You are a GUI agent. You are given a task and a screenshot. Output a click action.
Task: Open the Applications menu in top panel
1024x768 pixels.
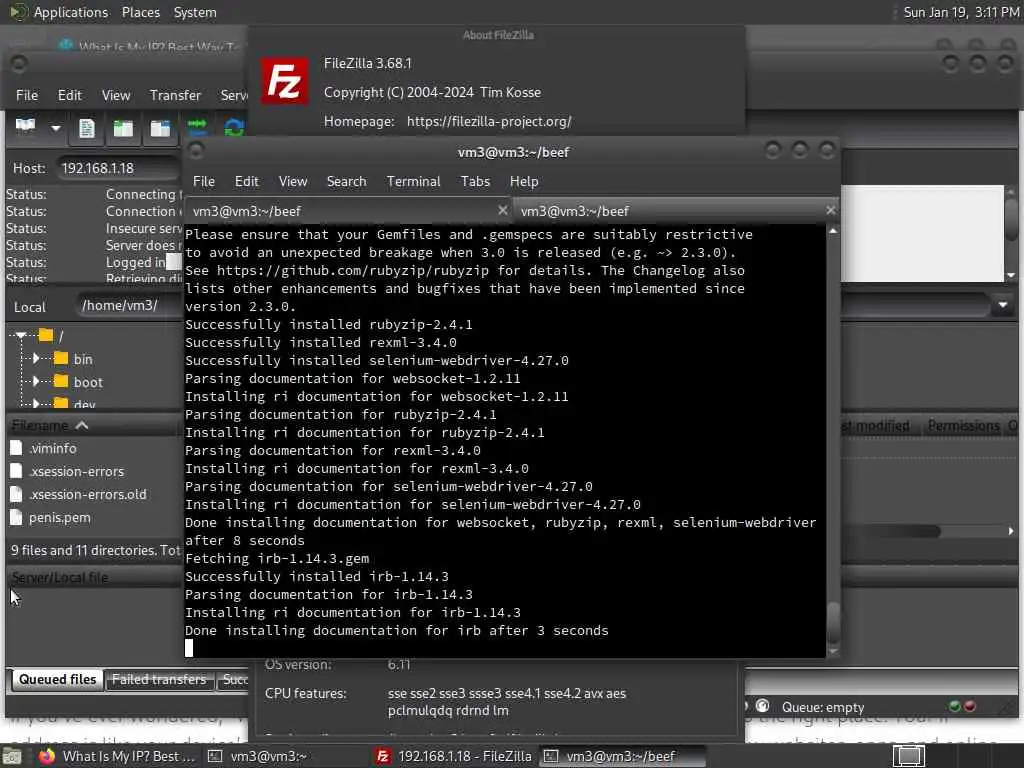coord(59,12)
